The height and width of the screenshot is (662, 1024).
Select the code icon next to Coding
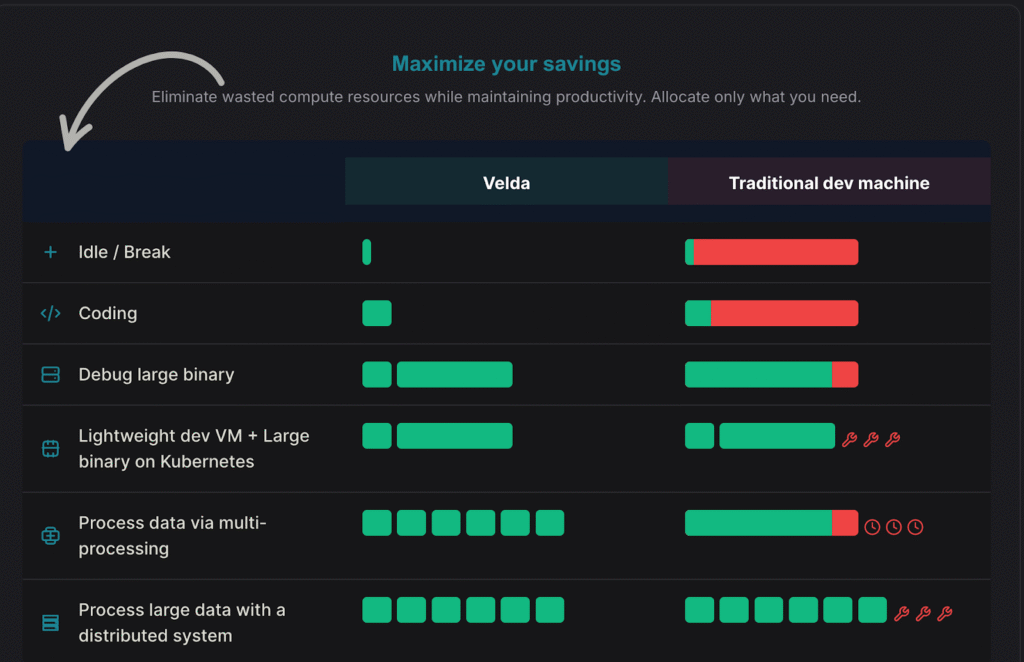[x=50, y=313]
